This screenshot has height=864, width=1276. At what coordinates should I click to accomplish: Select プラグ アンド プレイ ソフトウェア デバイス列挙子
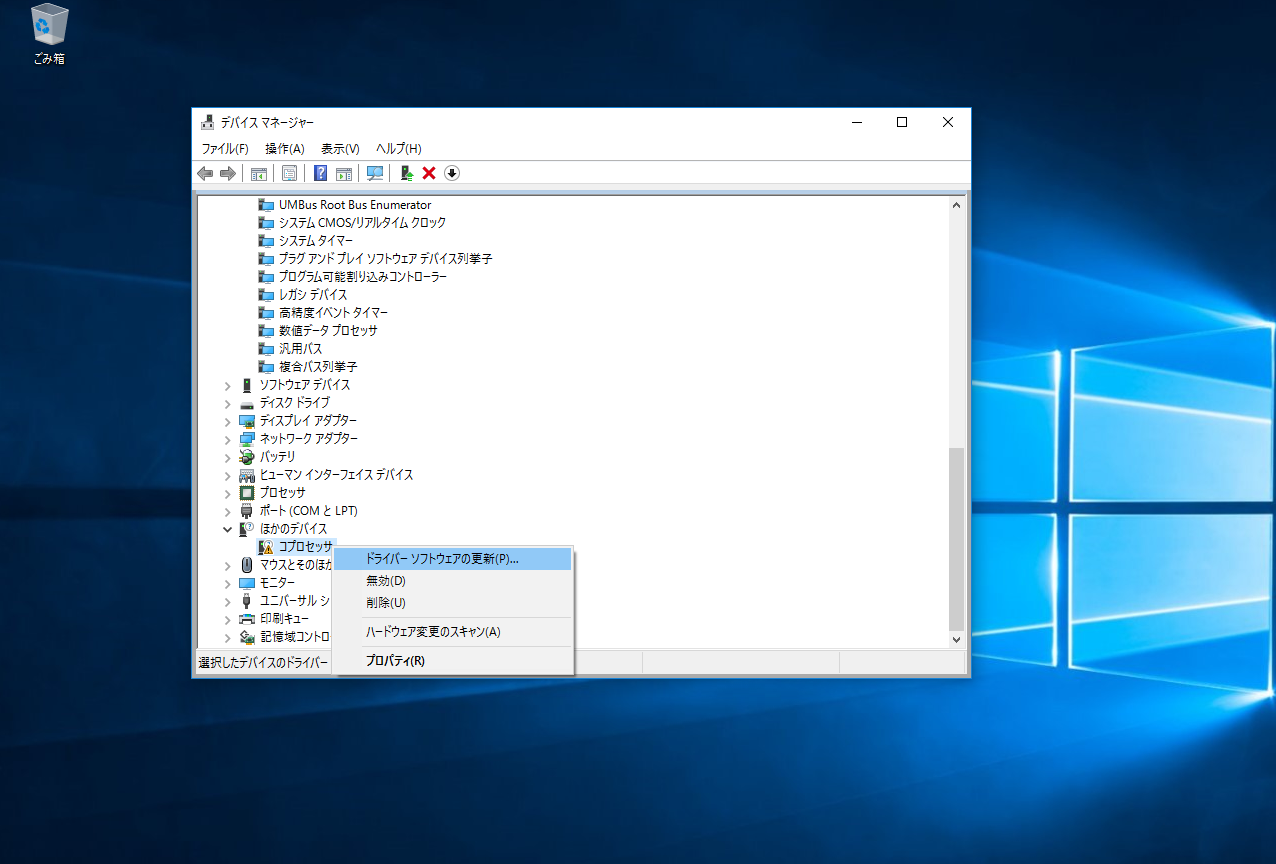click(385, 259)
